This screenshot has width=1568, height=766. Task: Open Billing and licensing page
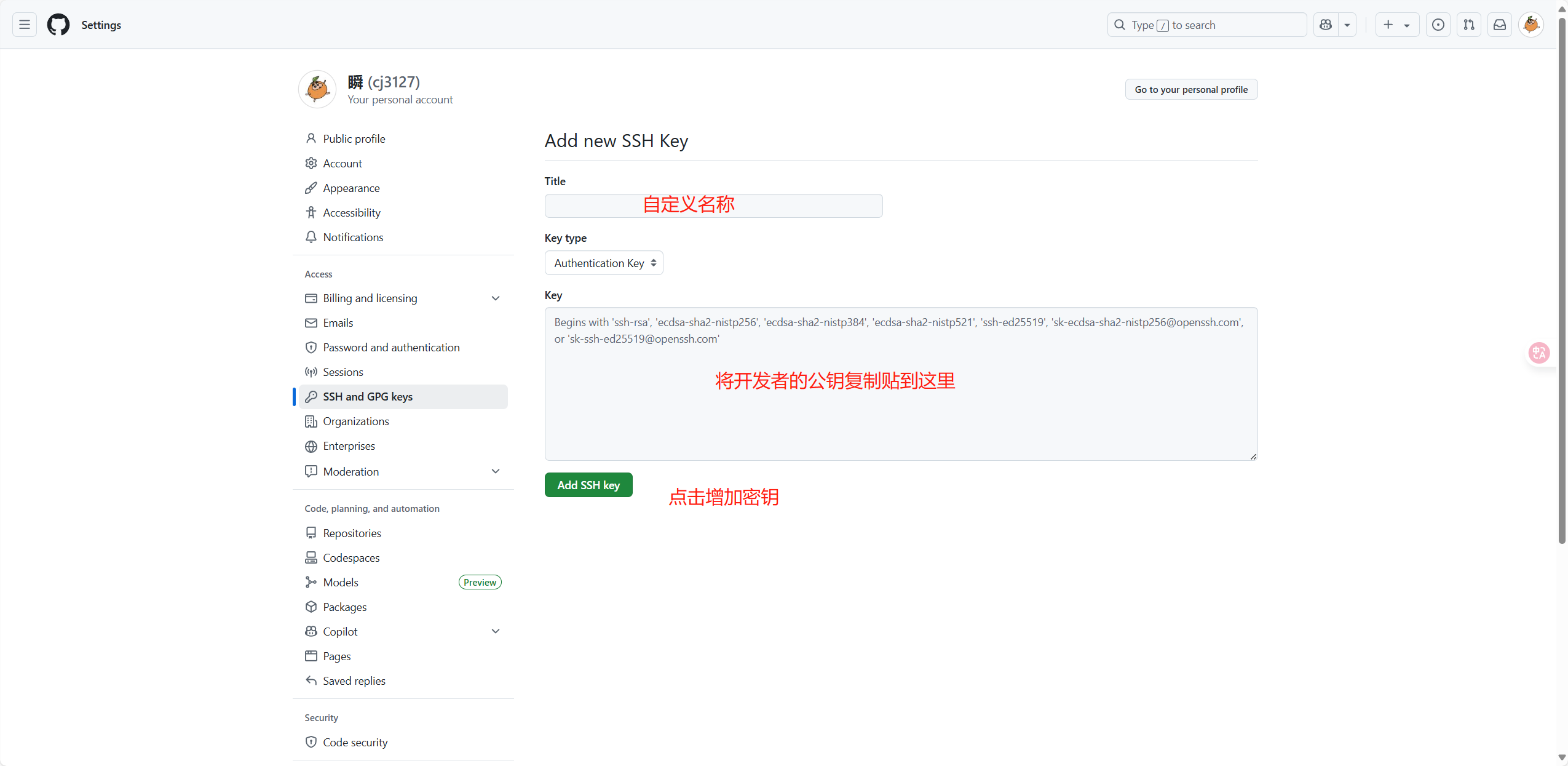403,298
